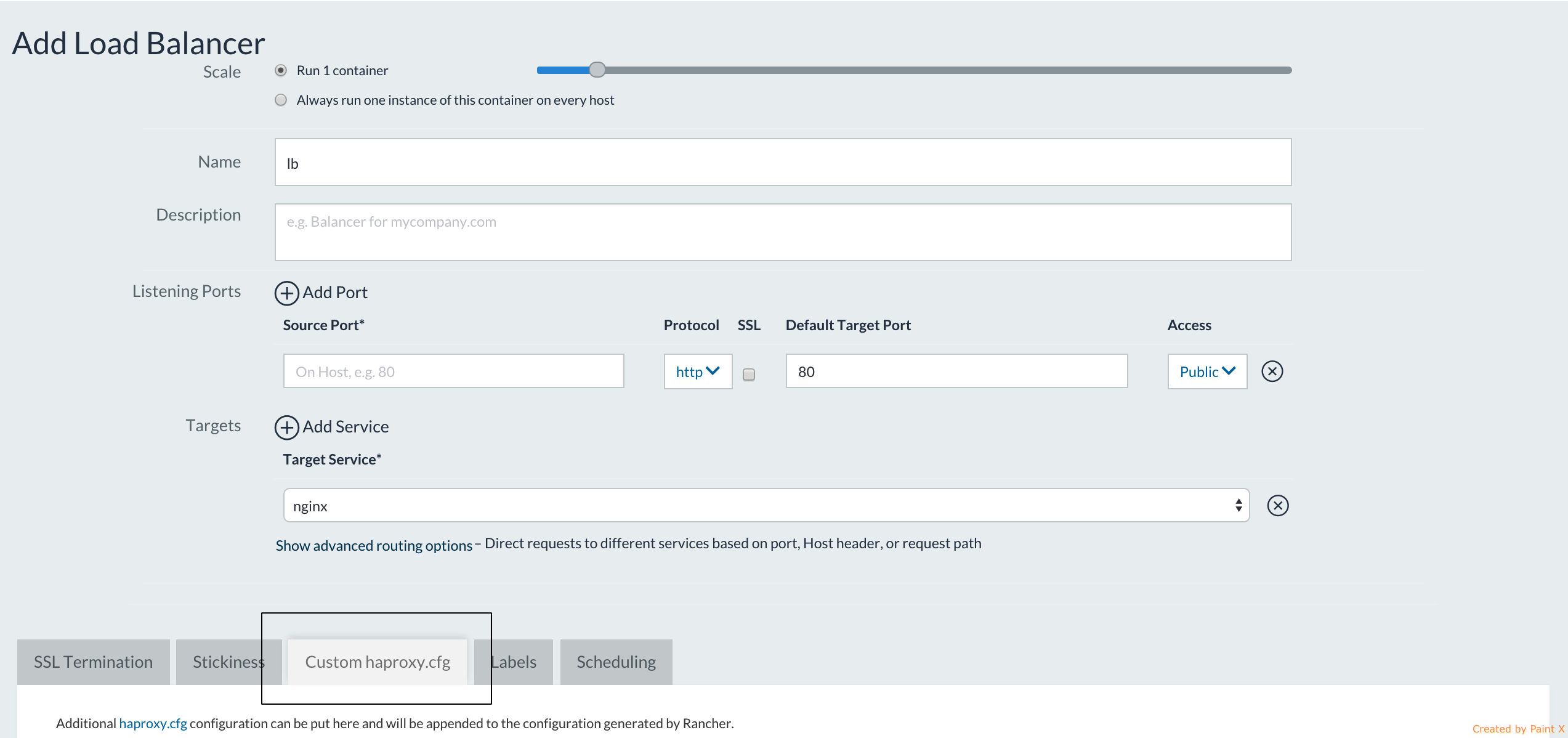Focus the Source Port input field
Screen dimensions: 1568x738
tap(453, 371)
